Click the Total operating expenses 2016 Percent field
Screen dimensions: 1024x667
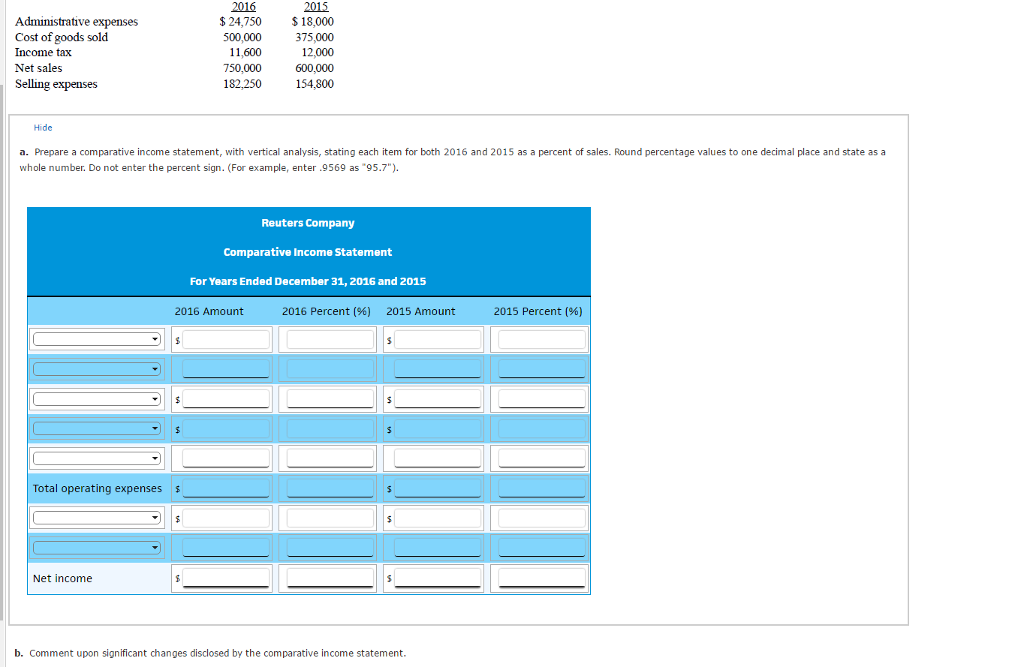tap(328, 488)
